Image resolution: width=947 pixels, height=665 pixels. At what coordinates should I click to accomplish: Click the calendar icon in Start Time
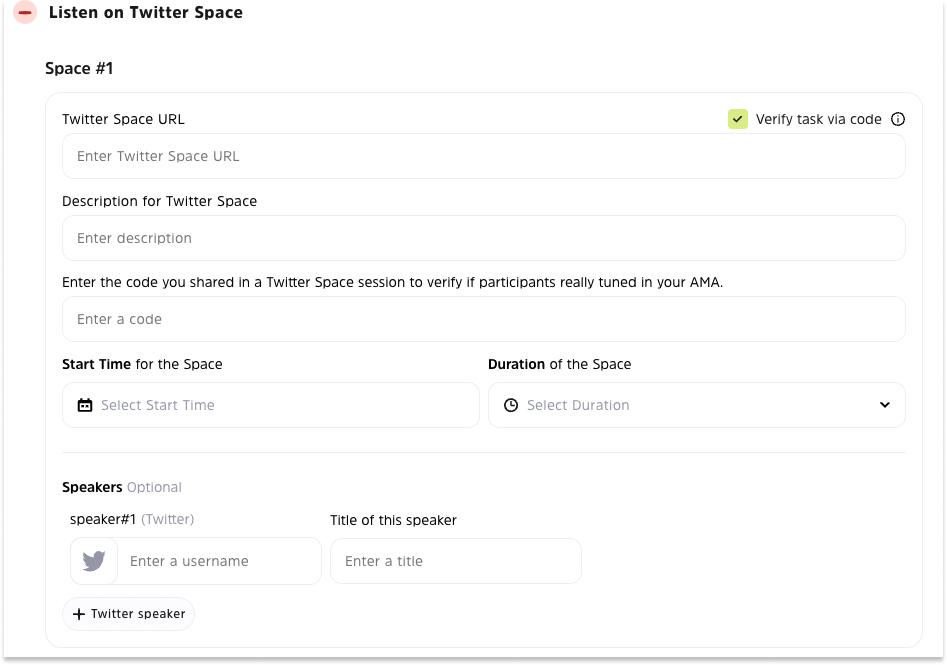point(85,405)
